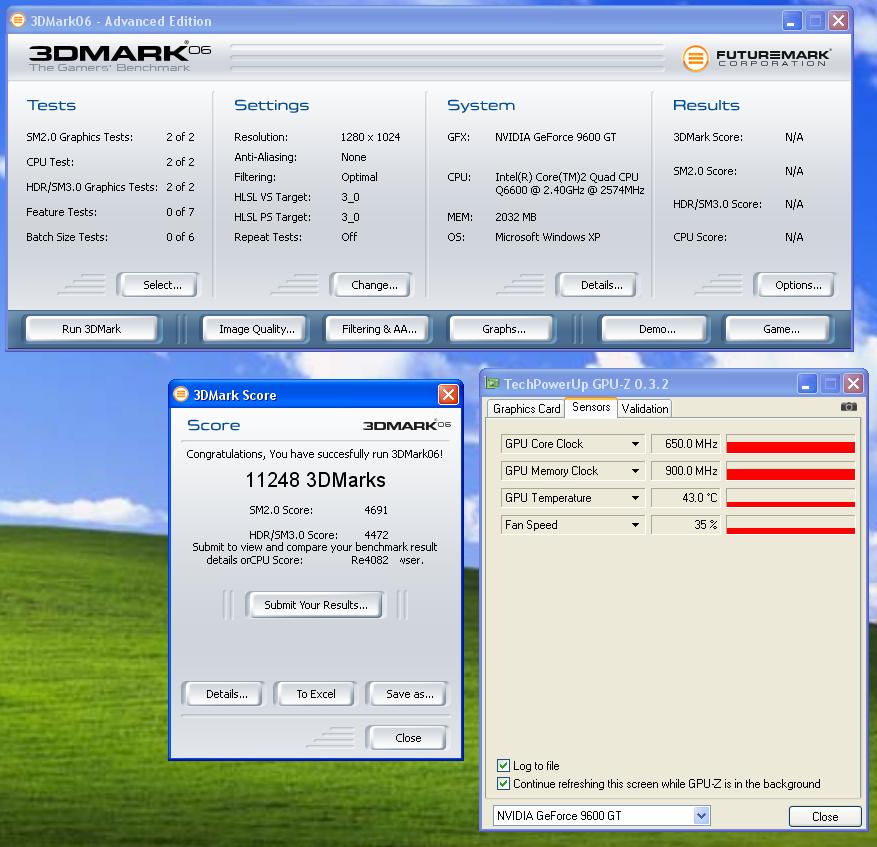Open the NVIDIA GeForce 9600 GT selector
Screen dimensions: 877x847
(602, 816)
